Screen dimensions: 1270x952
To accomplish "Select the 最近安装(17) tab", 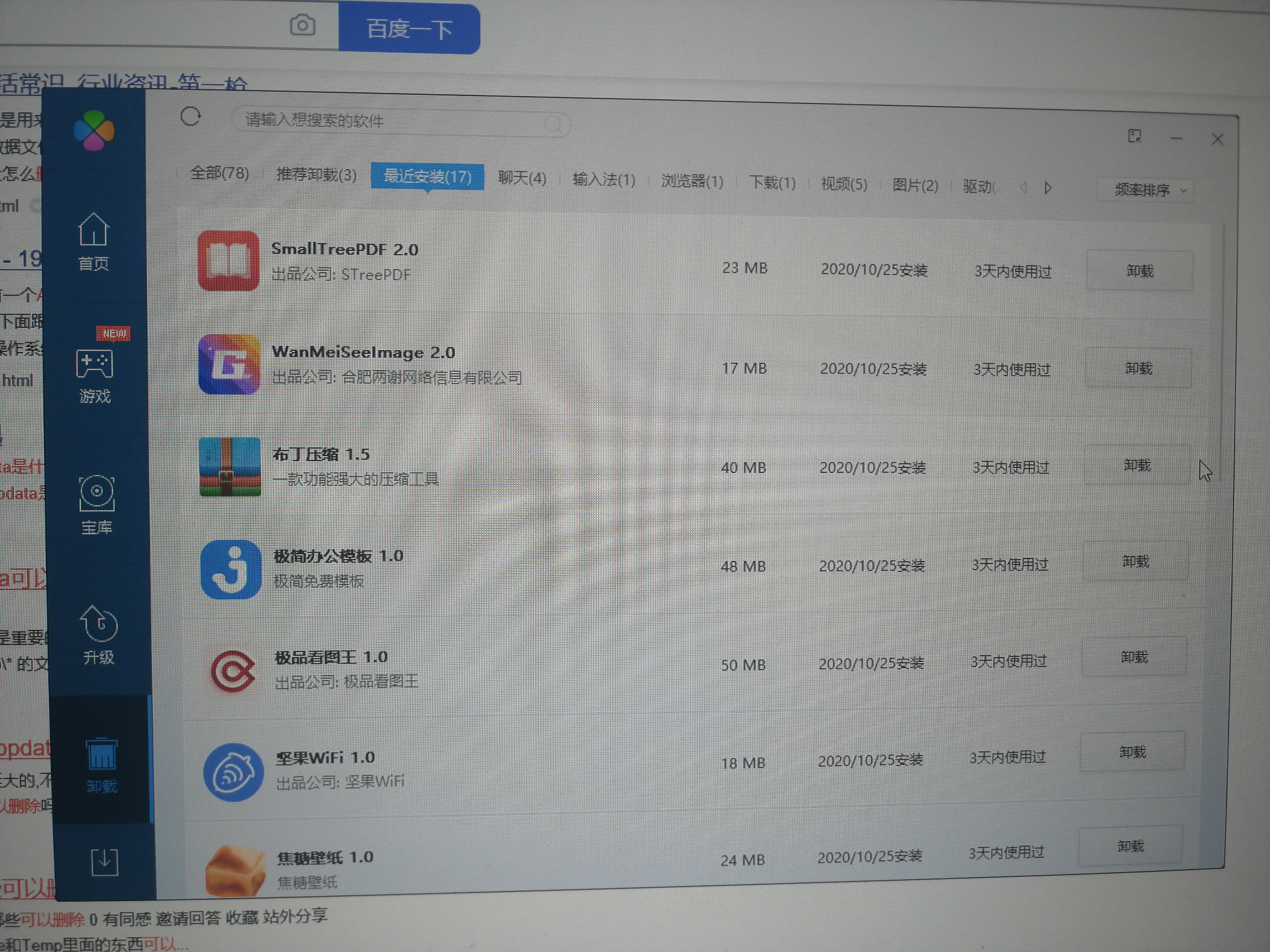I will [427, 177].
